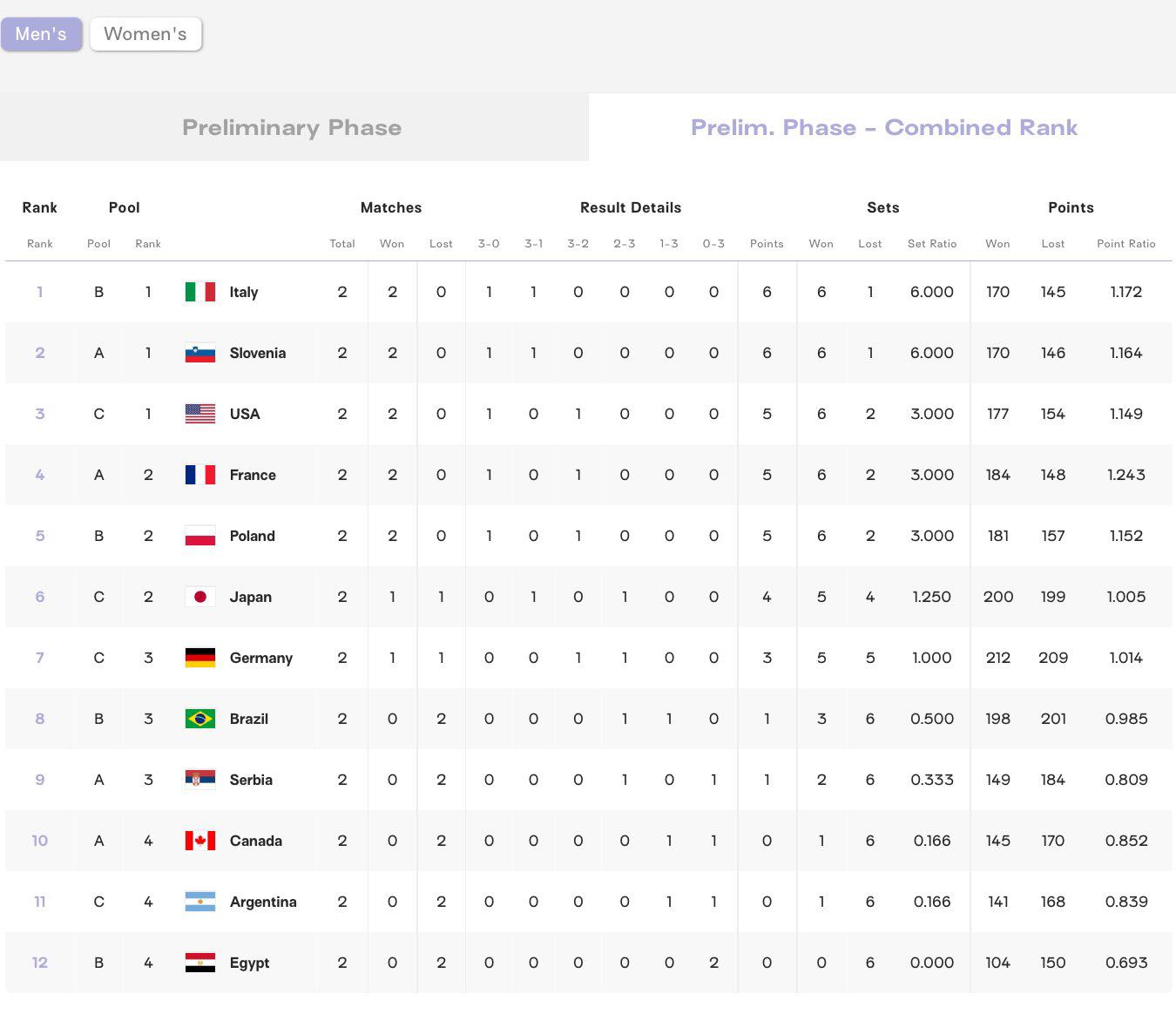The height and width of the screenshot is (1014, 1176).
Task: Select the Men's toggle button
Action: click(x=41, y=34)
